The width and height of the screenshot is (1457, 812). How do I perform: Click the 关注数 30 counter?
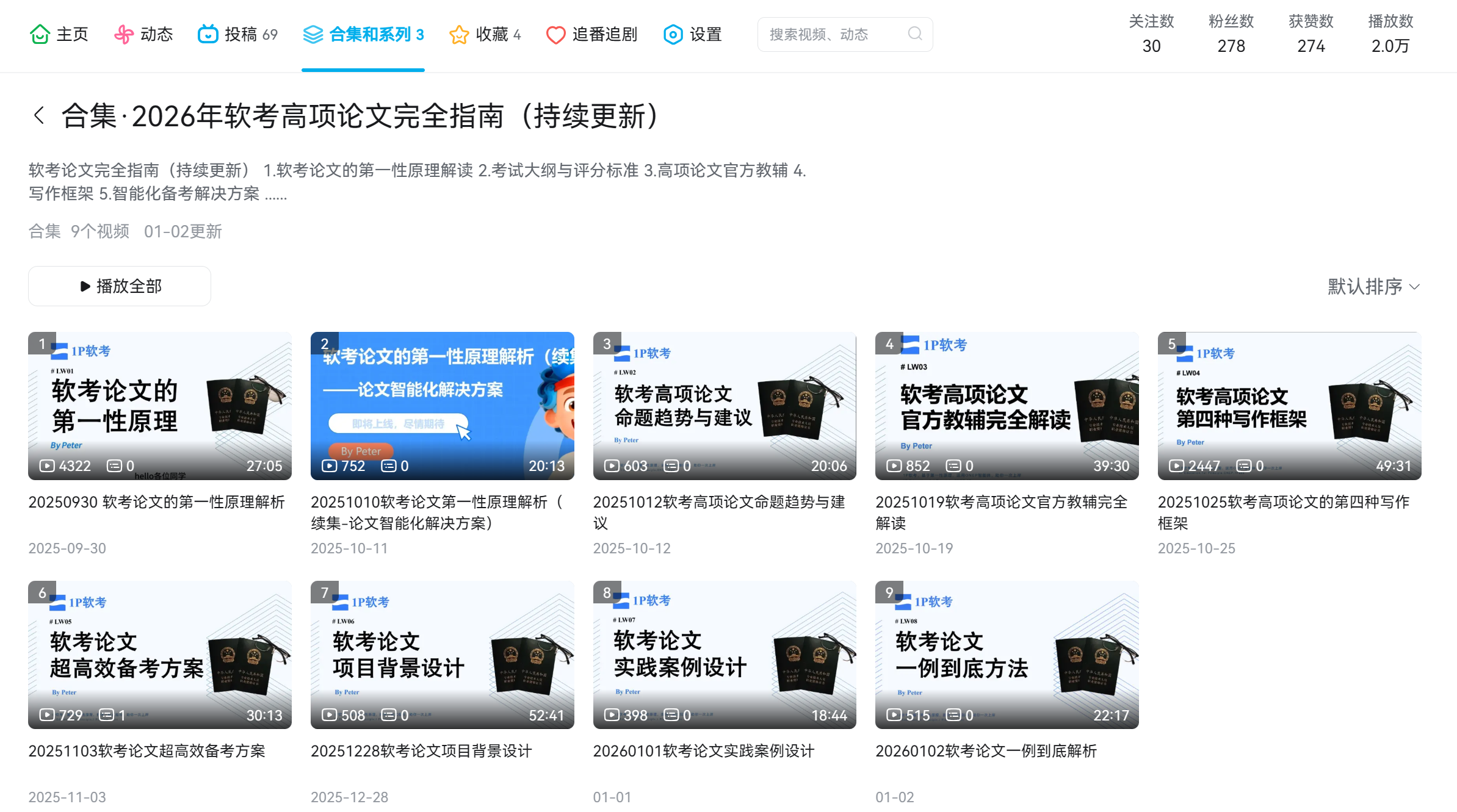point(1151,34)
